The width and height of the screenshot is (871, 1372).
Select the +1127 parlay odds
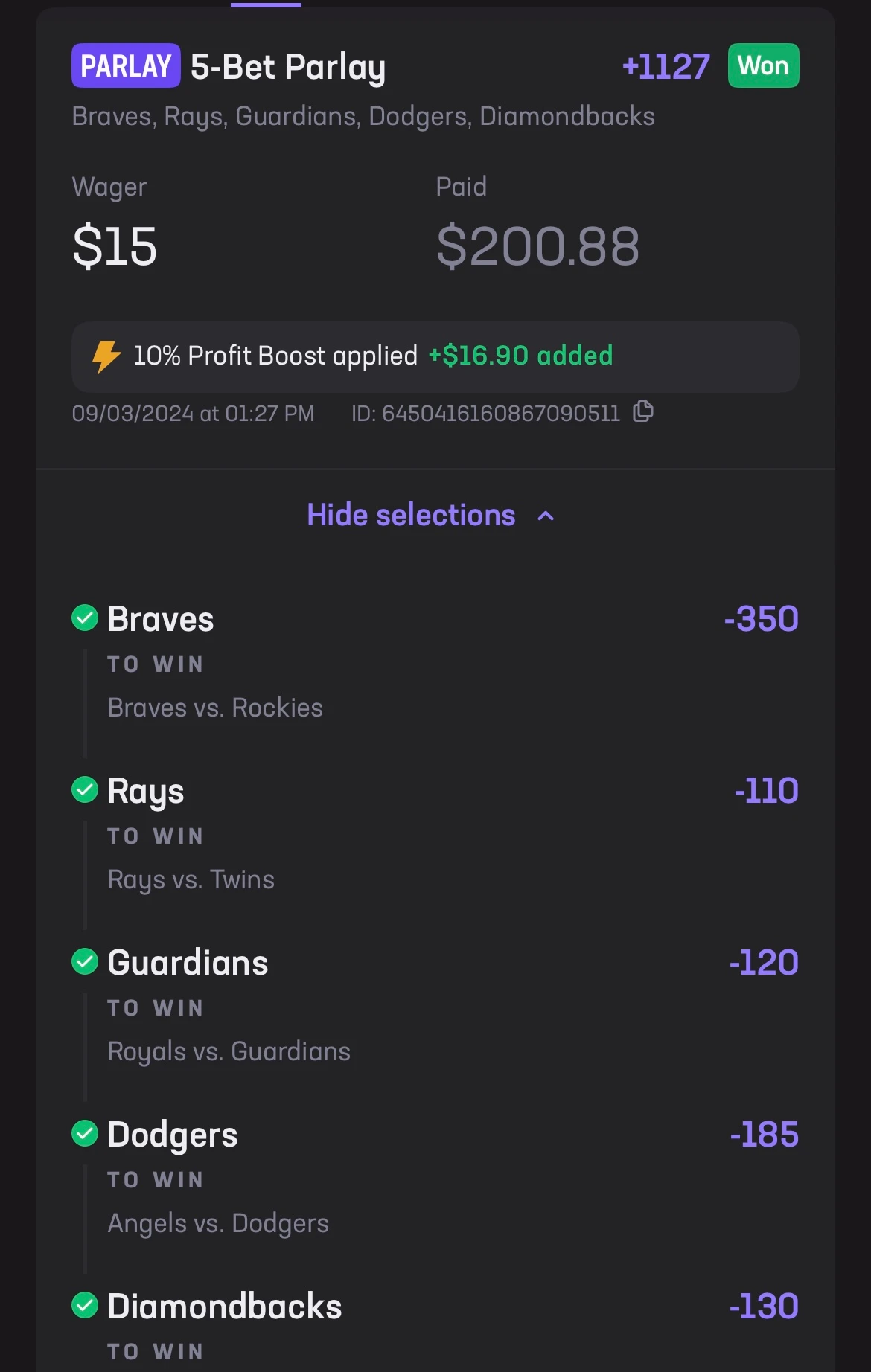pyautogui.click(x=666, y=66)
